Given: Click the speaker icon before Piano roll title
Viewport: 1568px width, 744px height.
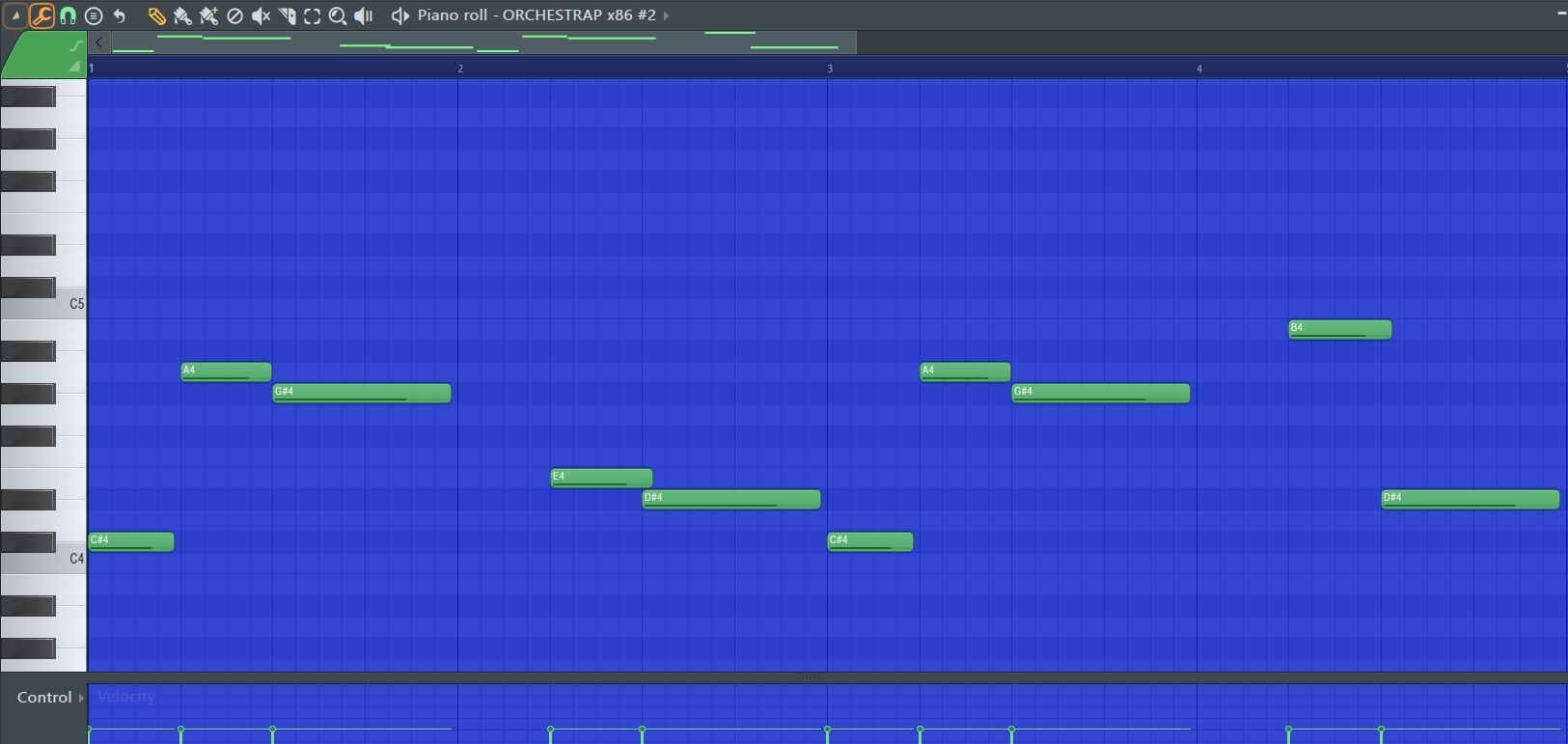Looking at the screenshot, I should tap(399, 15).
